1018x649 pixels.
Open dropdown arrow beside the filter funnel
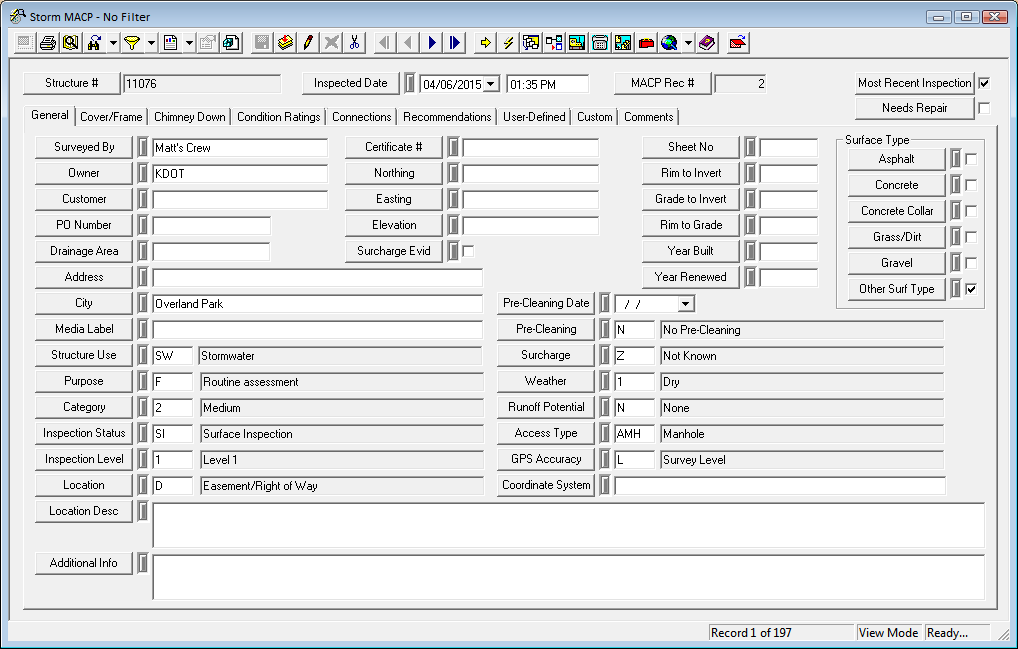(x=151, y=42)
